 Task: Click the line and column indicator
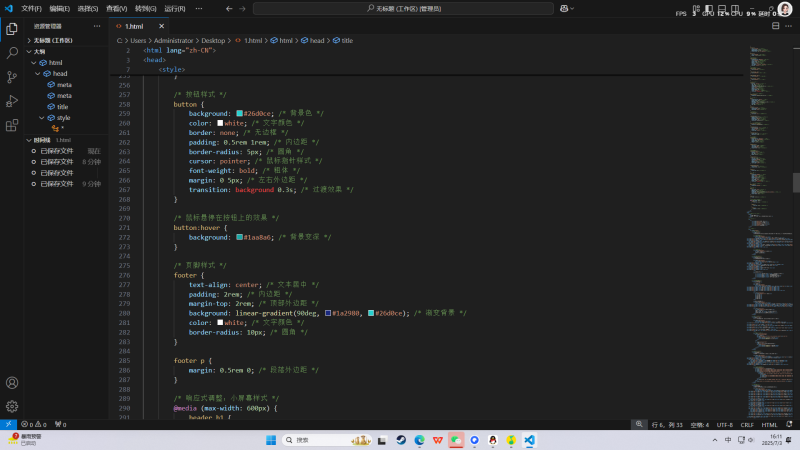pos(667,424)
